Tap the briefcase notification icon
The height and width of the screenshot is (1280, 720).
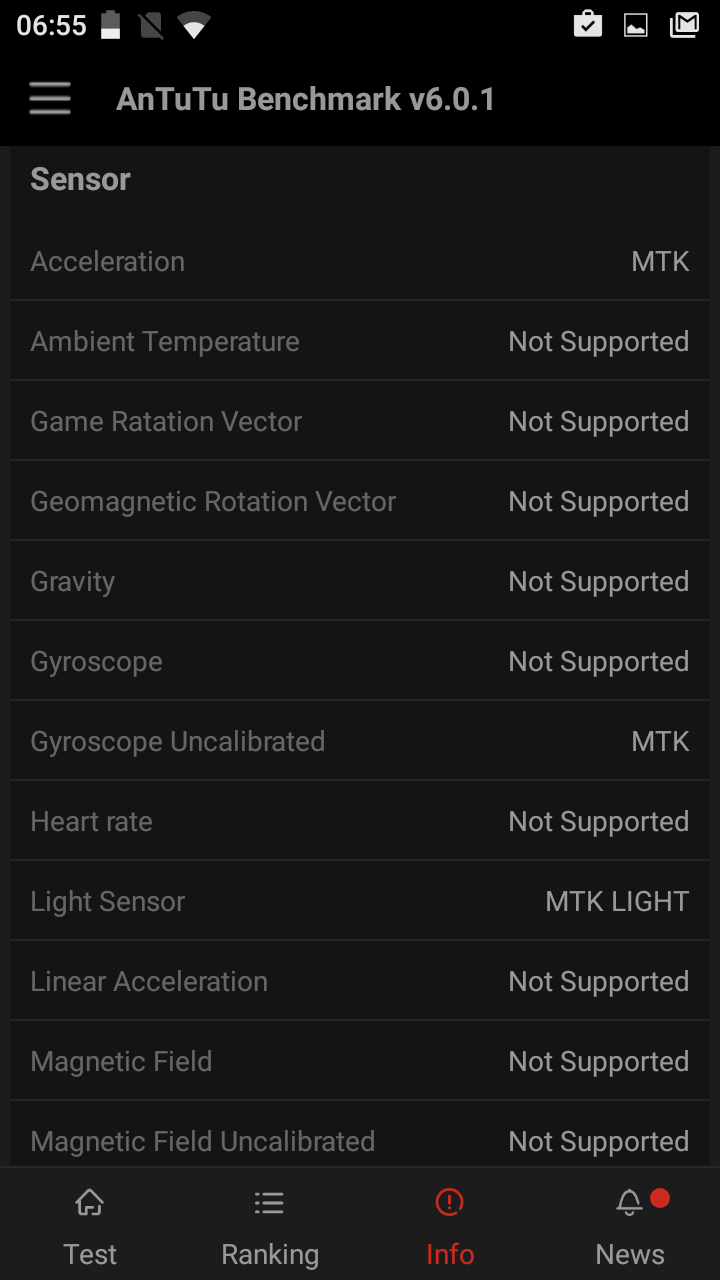(x=588, y=25)
